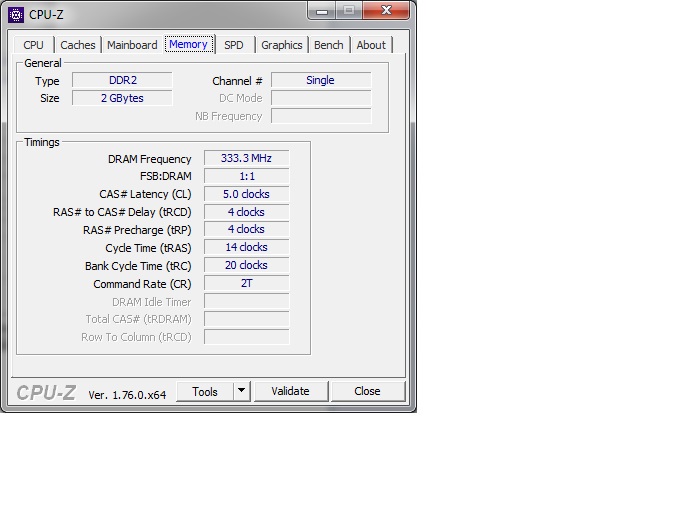This screenshot has width=691, height=518.
Task: Click the Validate button
Action: click(290, 391)
